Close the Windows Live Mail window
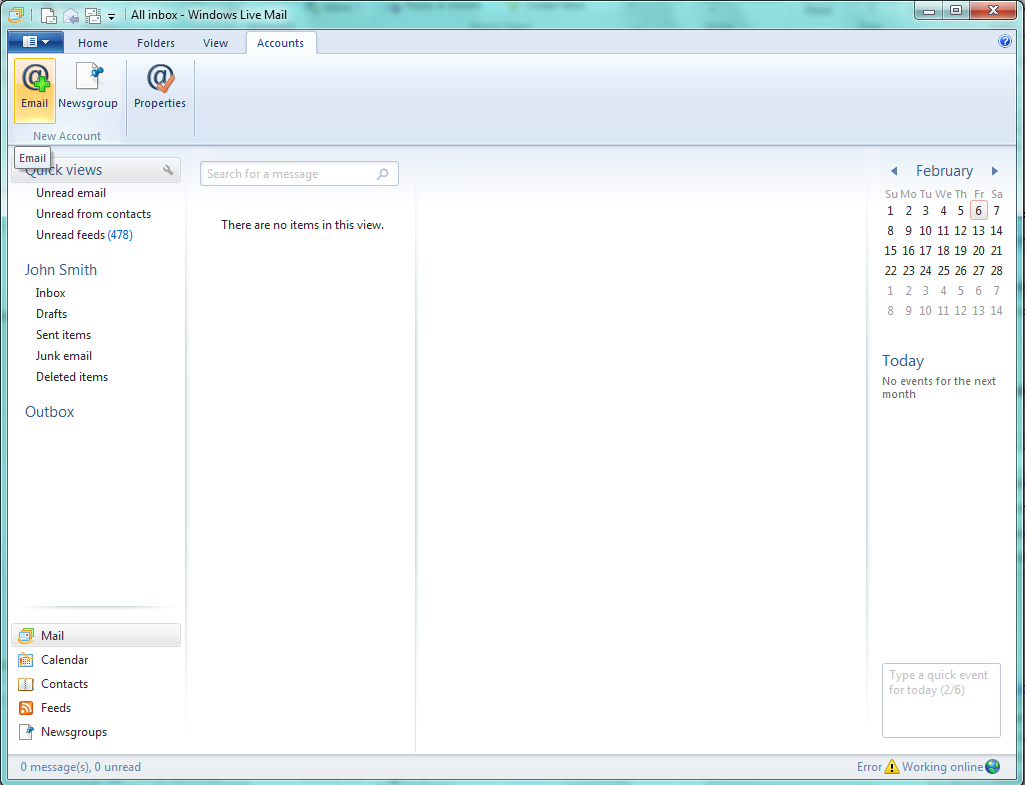1025x785 pixels. [x=993, y=11]
